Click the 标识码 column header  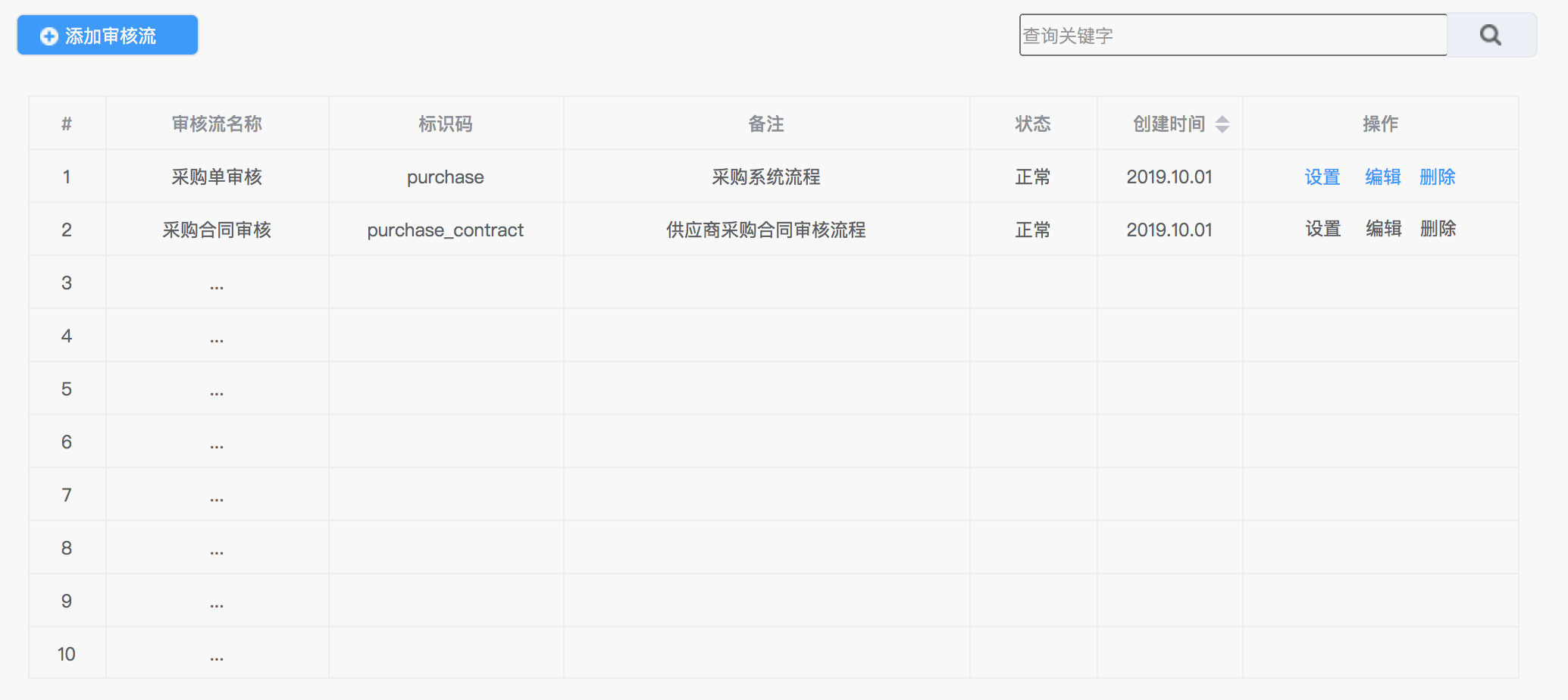[445, 123]
